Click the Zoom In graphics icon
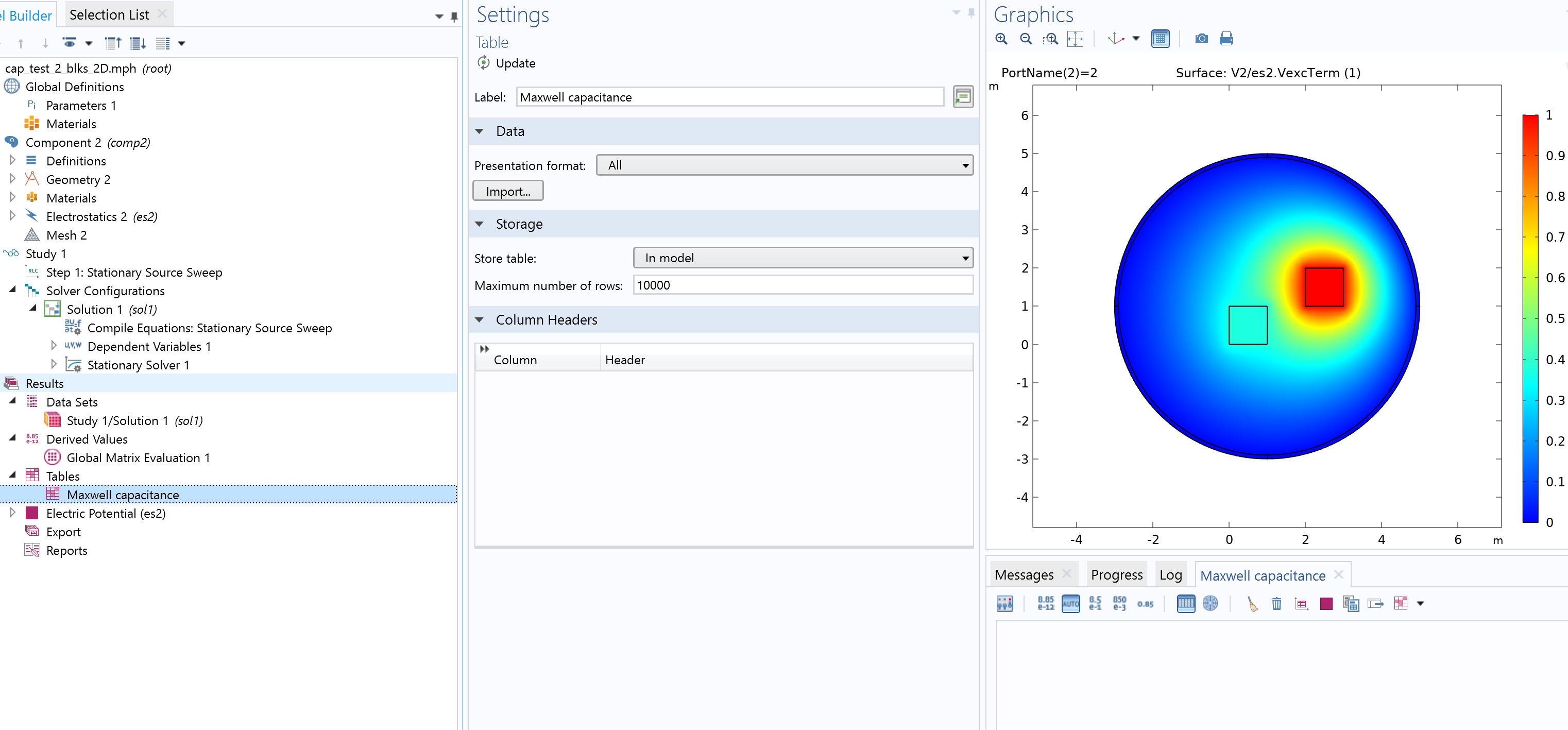1568x730 pixels. pos(1001,39)
